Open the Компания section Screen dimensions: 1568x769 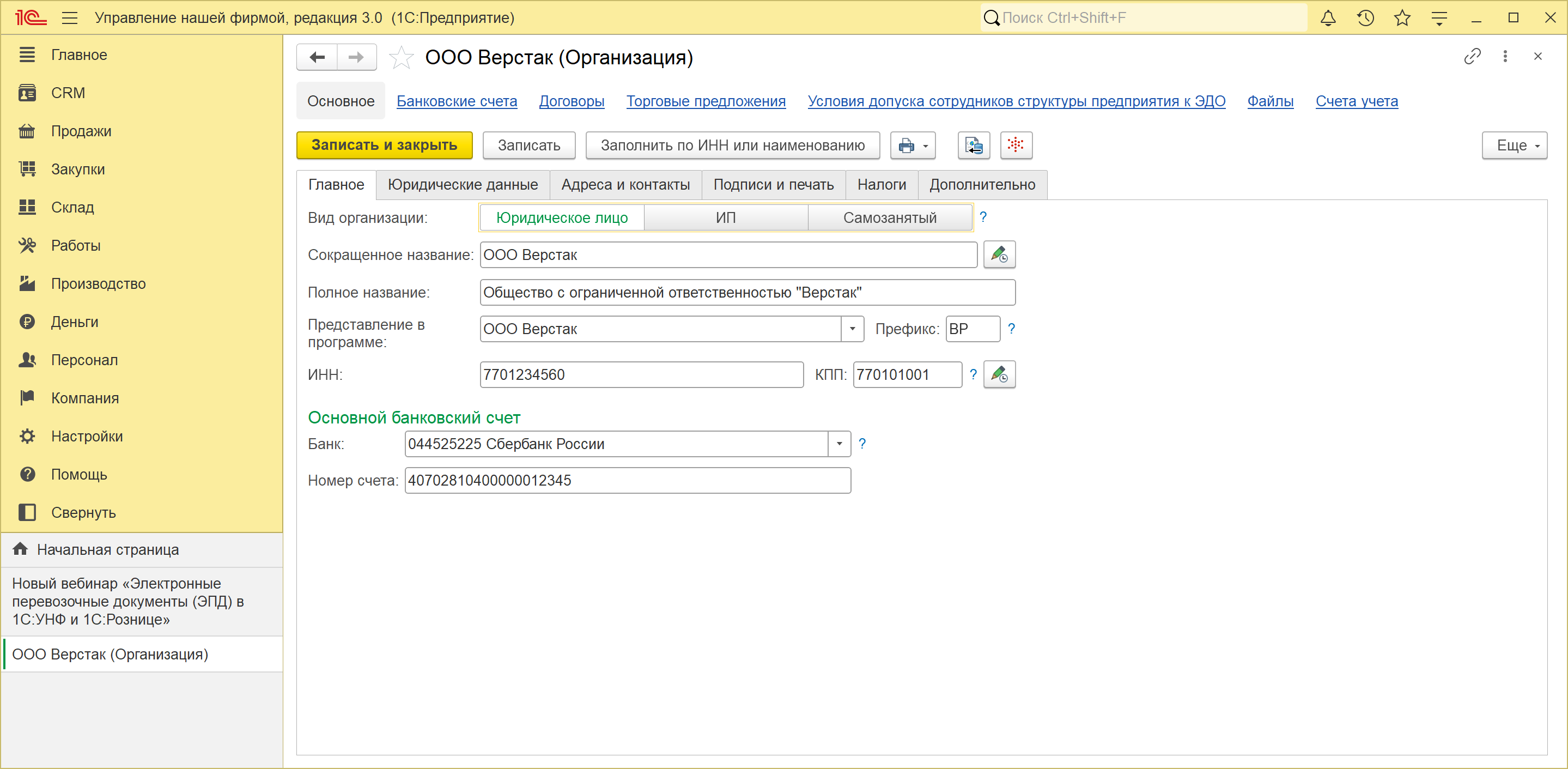click(142, 398)
